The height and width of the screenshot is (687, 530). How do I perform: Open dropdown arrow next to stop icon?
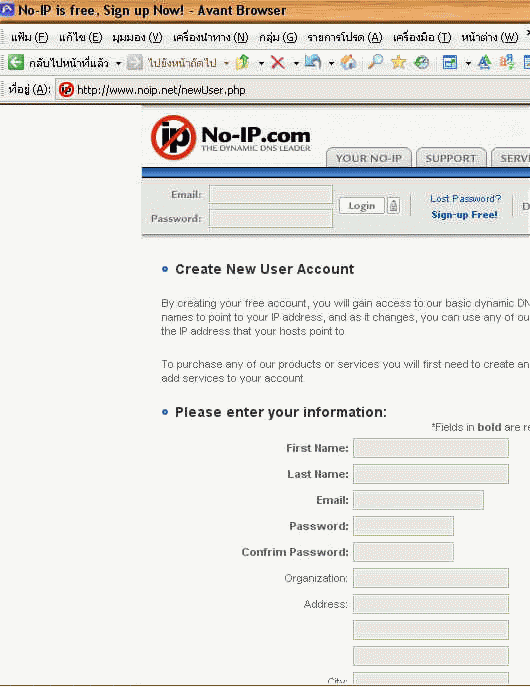[296, 64]
